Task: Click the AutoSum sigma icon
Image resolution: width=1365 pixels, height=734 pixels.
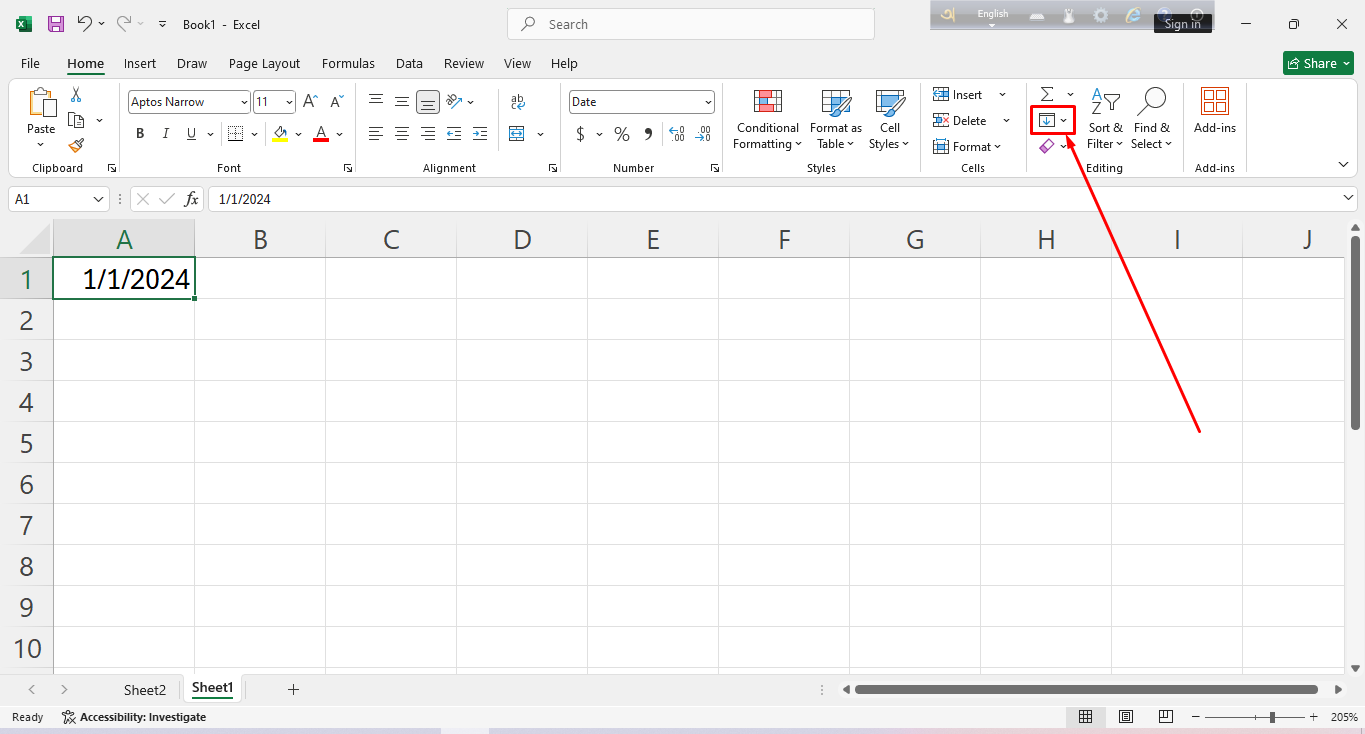Action: (1046, 94)
